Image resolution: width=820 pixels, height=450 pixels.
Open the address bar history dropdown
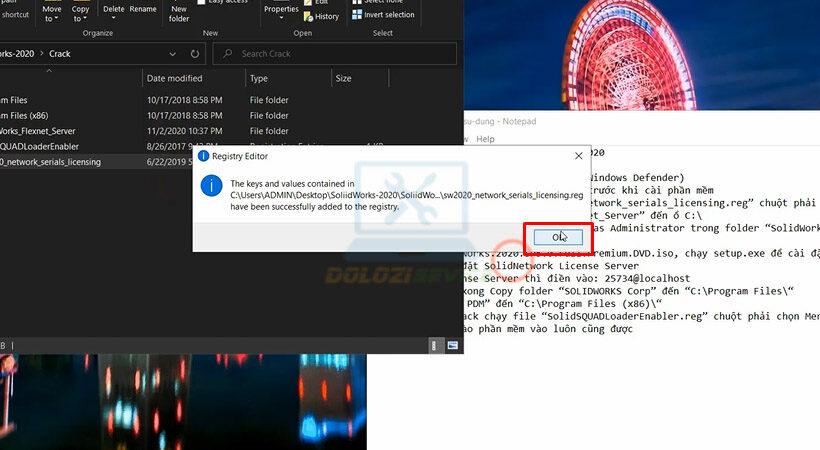point(173,54)
